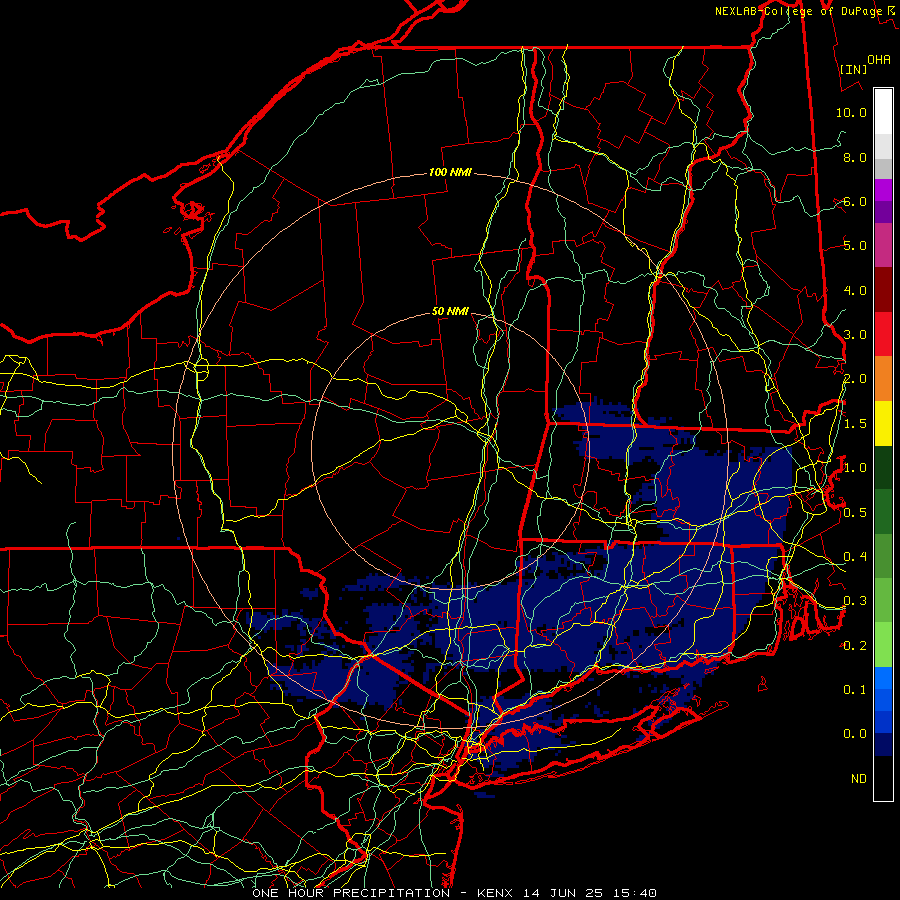Image resolution: width=900 pixels, height=900 pixels.
Task: Click the 2.0 legend value
Action: (x=855, y=379)
